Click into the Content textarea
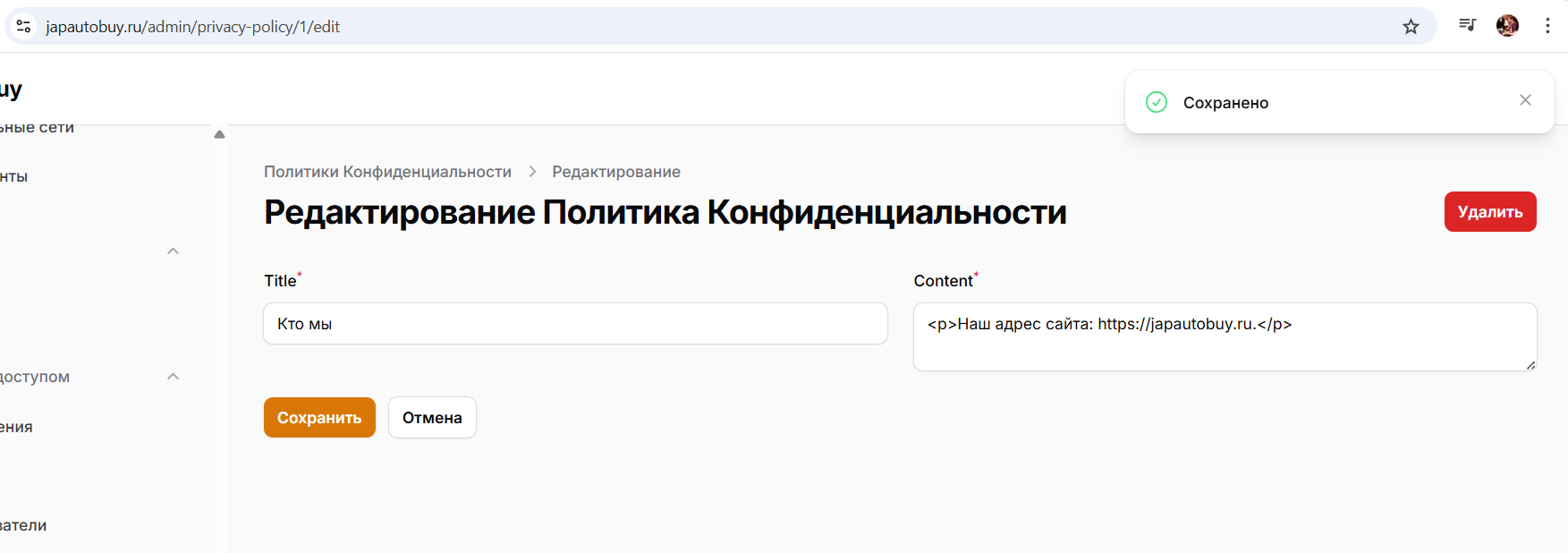The height and width of the screenshot is (553, 1568). [x=1225, y=337]
